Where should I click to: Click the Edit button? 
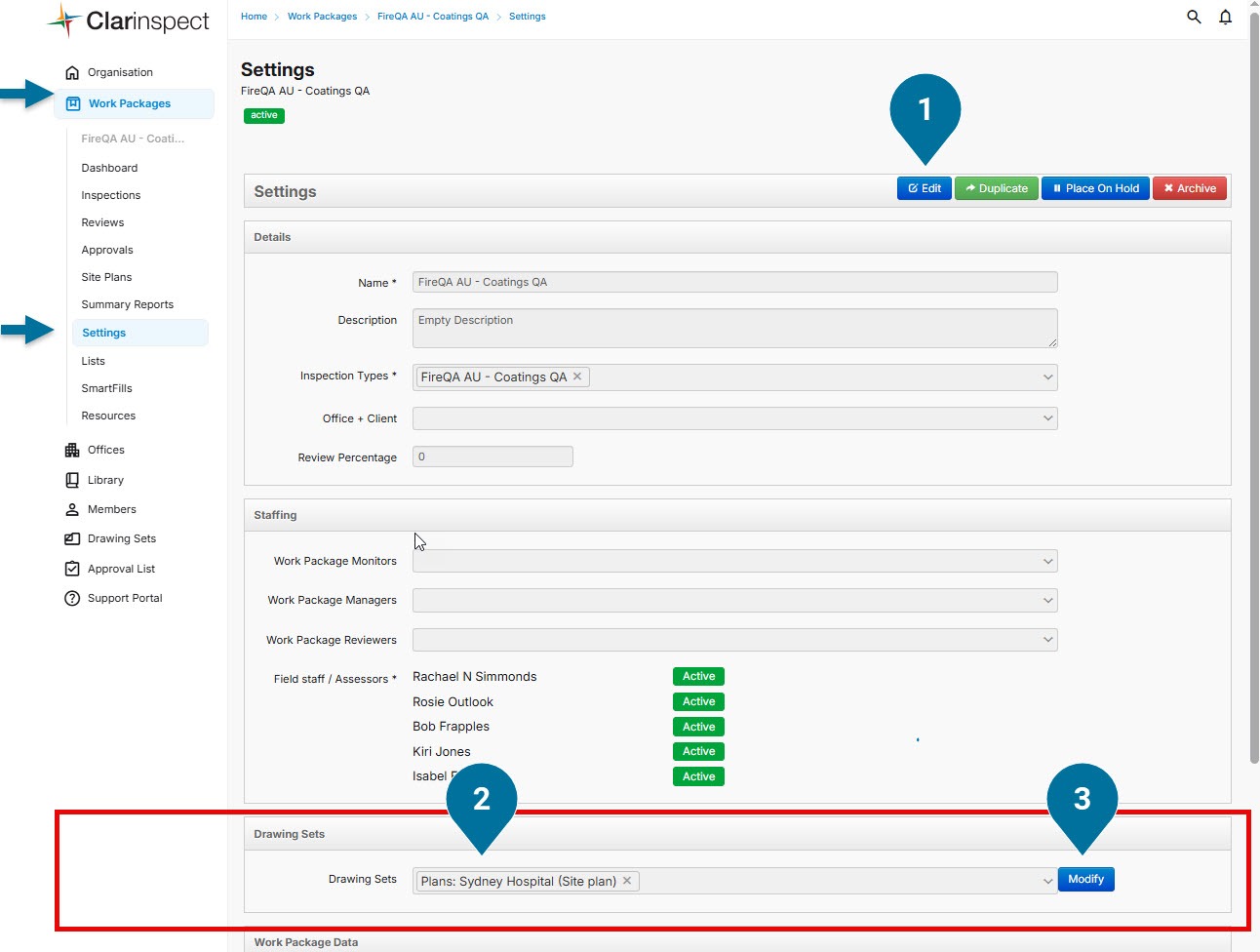pos(924,188)
